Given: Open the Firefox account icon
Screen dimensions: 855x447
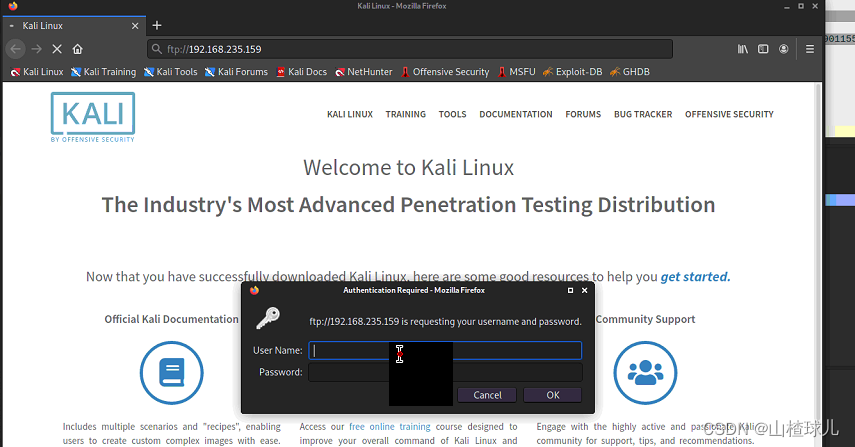Looking at the screenshot, I should [784, 49].
